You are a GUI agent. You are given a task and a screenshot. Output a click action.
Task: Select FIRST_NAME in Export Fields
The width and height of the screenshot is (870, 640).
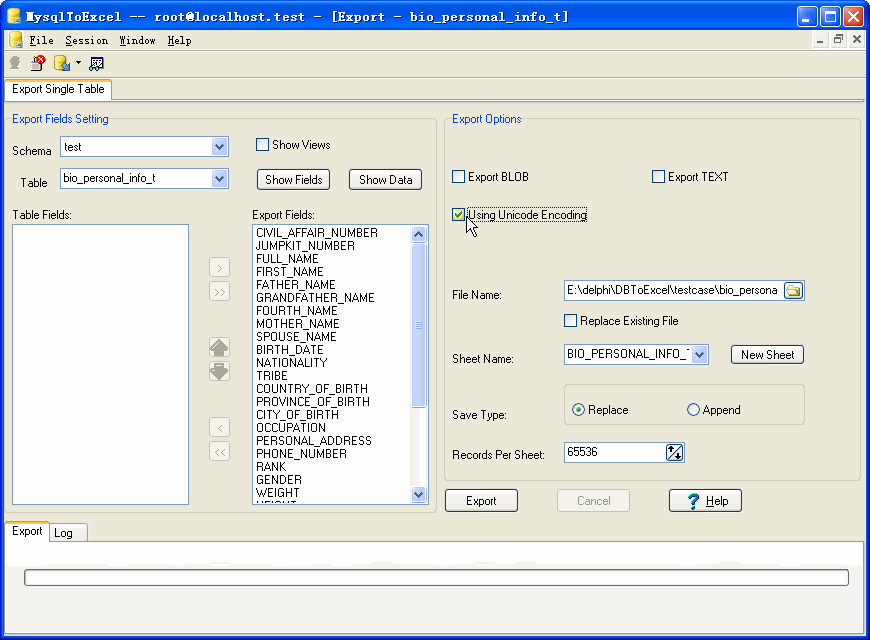[x=290, y=272]
